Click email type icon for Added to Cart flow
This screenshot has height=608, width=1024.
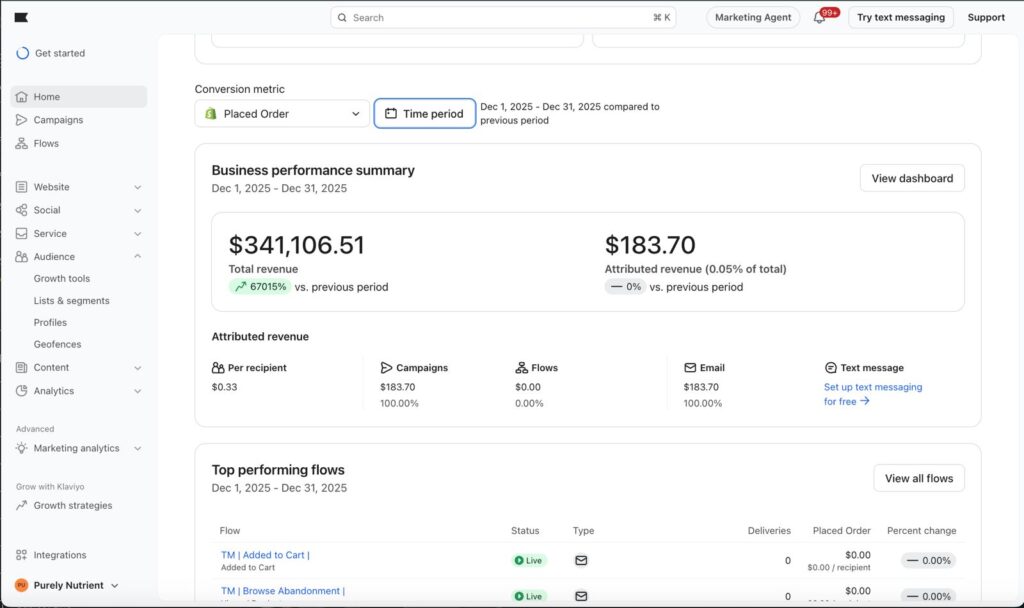tap(581, 560)
